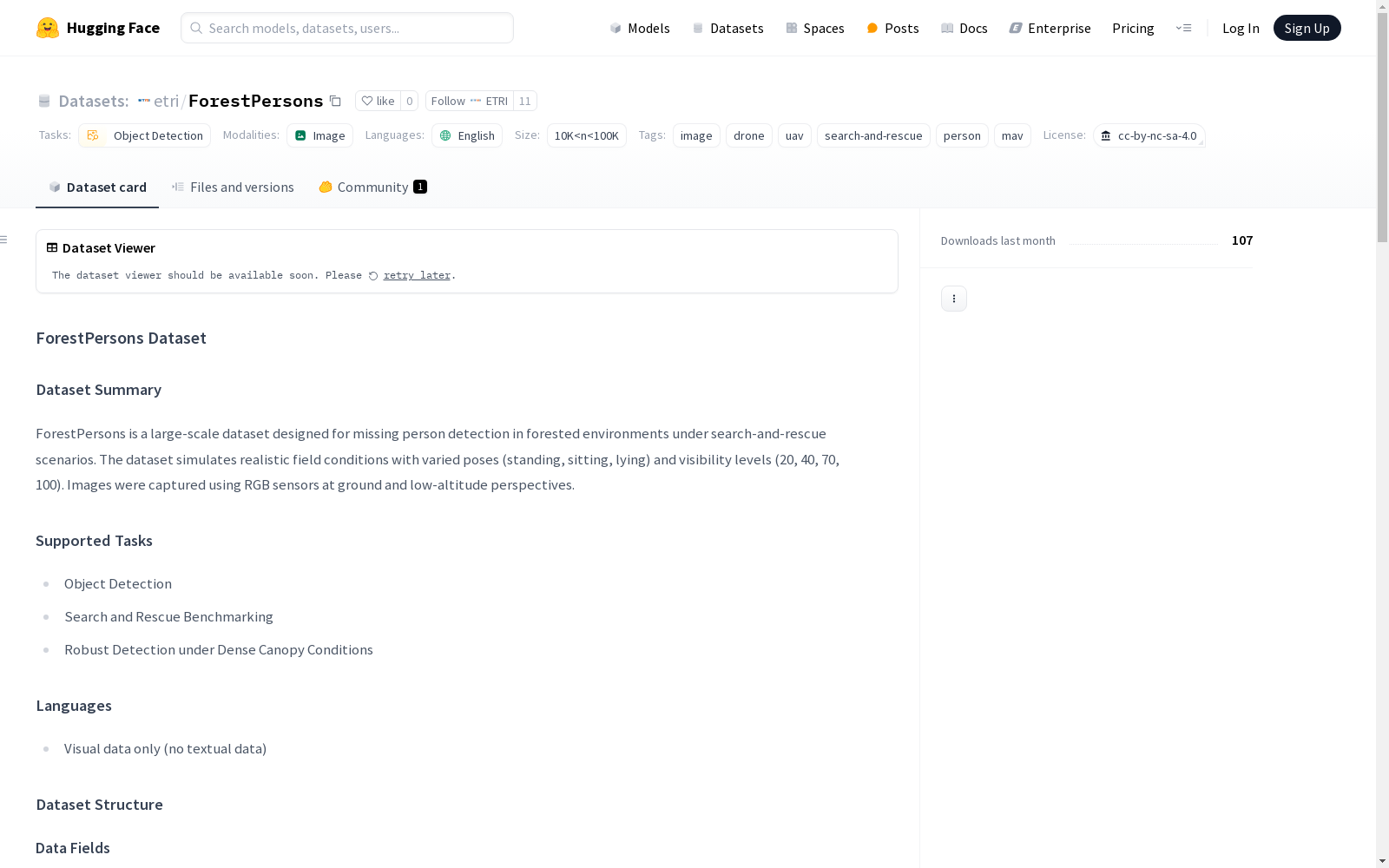Click the Hugging Face logo icon
This screenshot has height=868, width=1389.
(x=48, y=28)
